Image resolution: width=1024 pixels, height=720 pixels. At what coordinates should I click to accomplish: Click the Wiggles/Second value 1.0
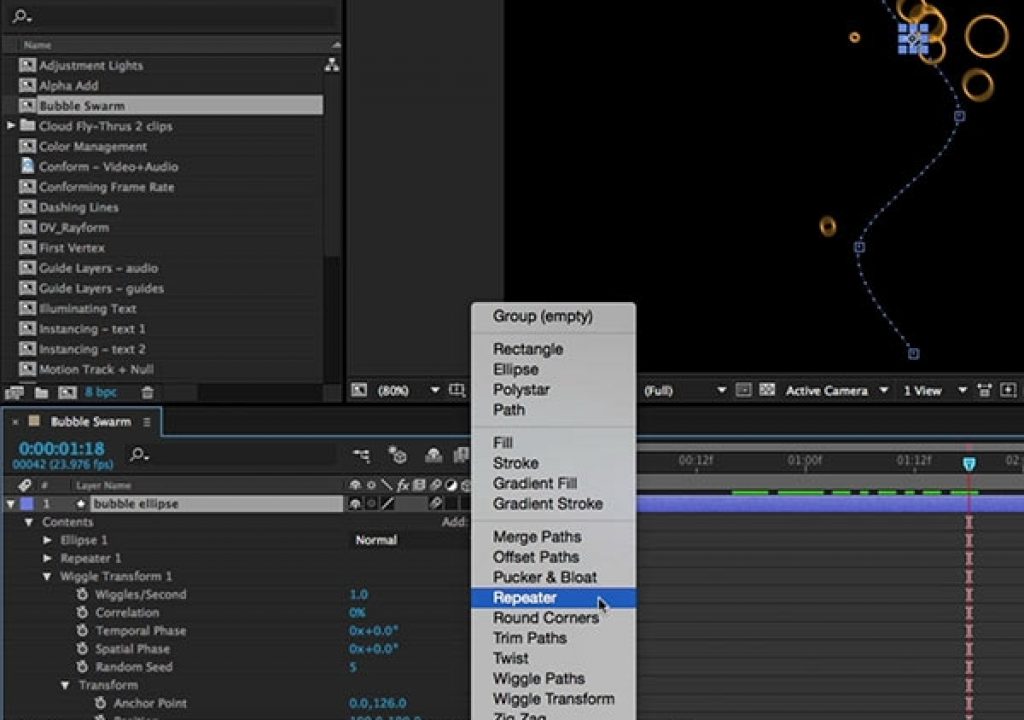pyautogui.click(x=359, y=595)
